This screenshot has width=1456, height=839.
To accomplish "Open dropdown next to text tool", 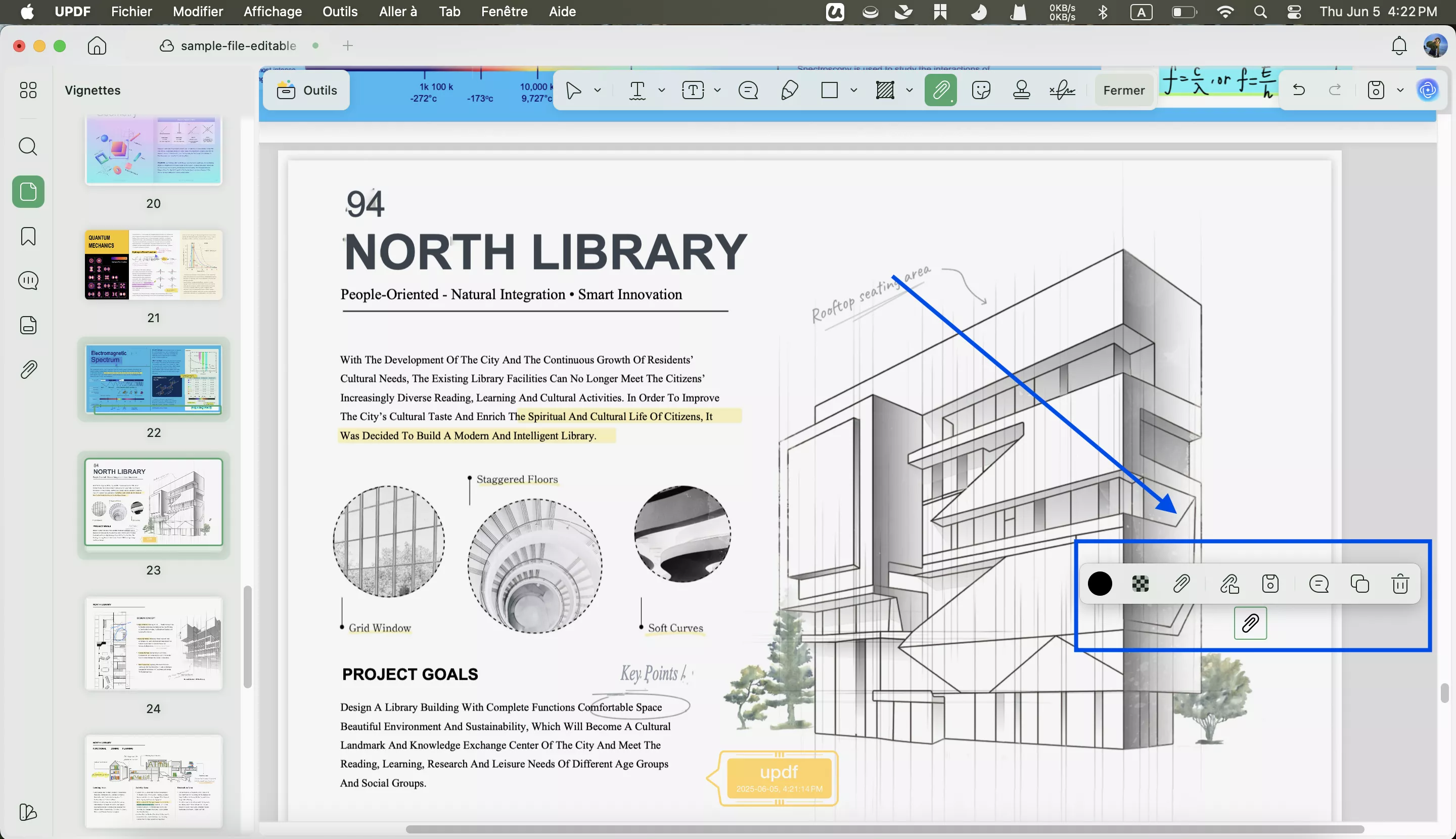I will tap(662, 91).
